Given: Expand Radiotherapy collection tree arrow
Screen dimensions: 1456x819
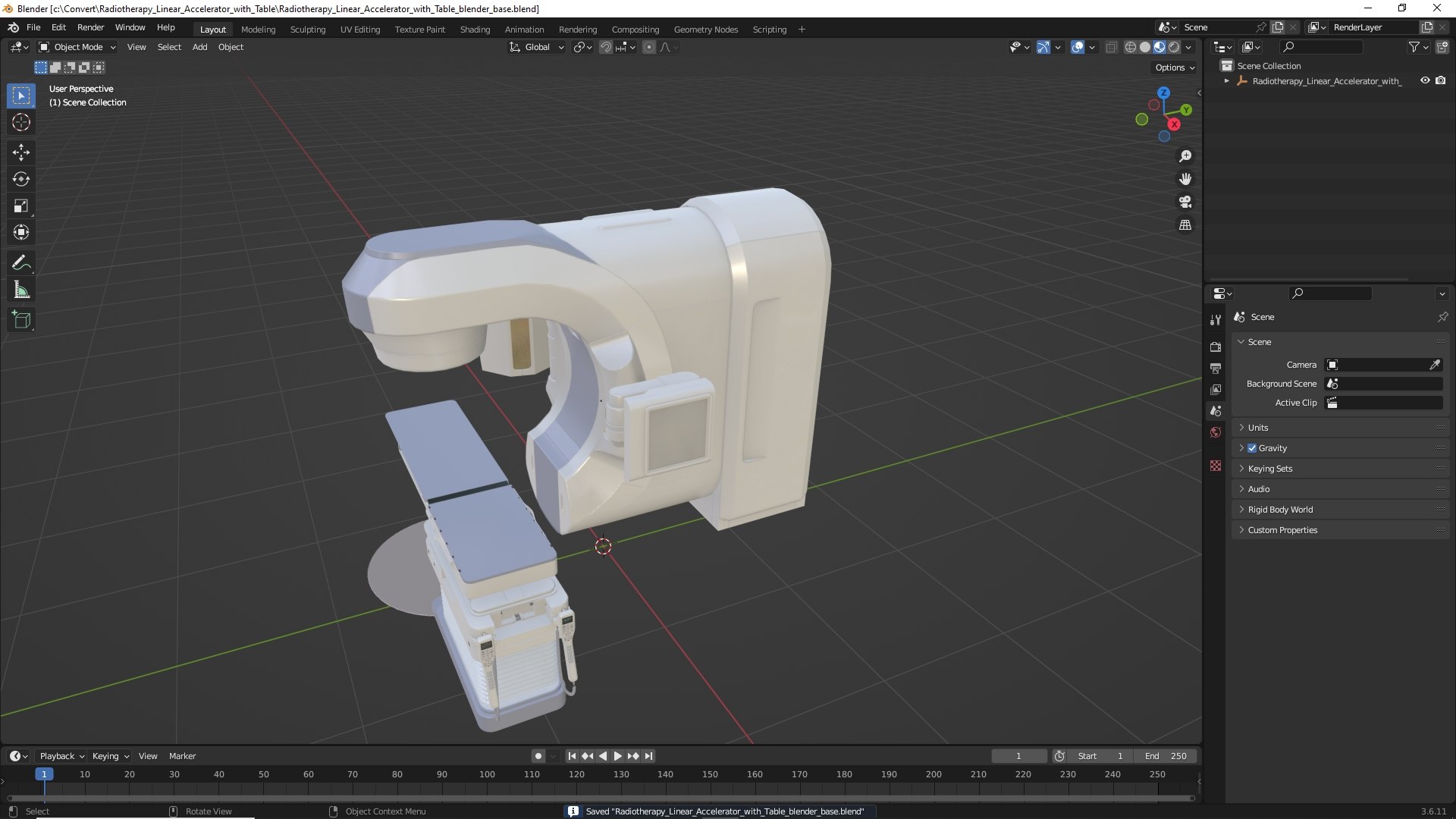Looking at the screenshot, I should click(x=1226, y=80).
